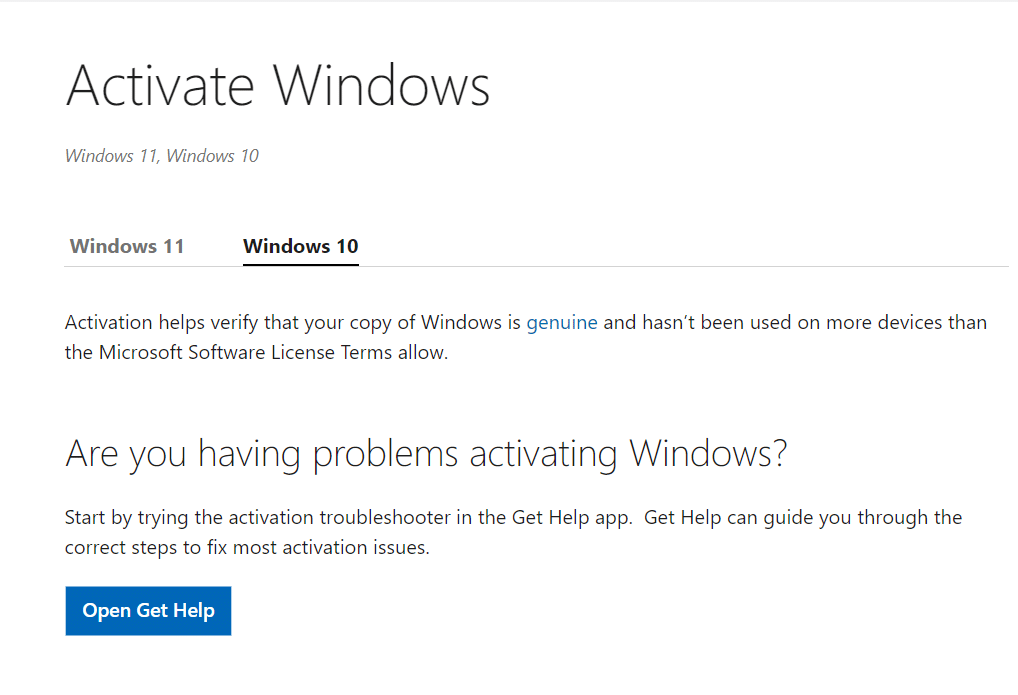1018x695 pixels.
Task: Click the word Windows in the main title
Action: [x=381, y=86]
